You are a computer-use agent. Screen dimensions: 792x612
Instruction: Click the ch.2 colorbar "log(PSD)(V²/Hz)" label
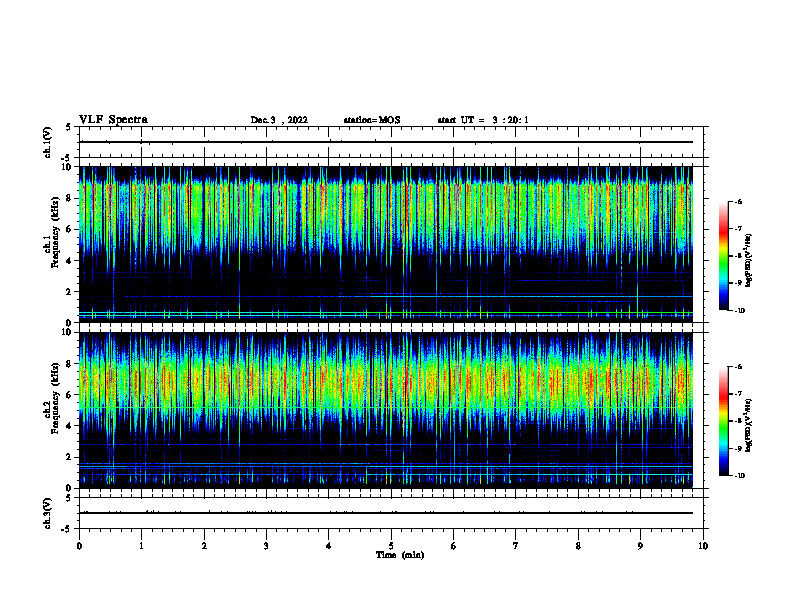[749, 425]
